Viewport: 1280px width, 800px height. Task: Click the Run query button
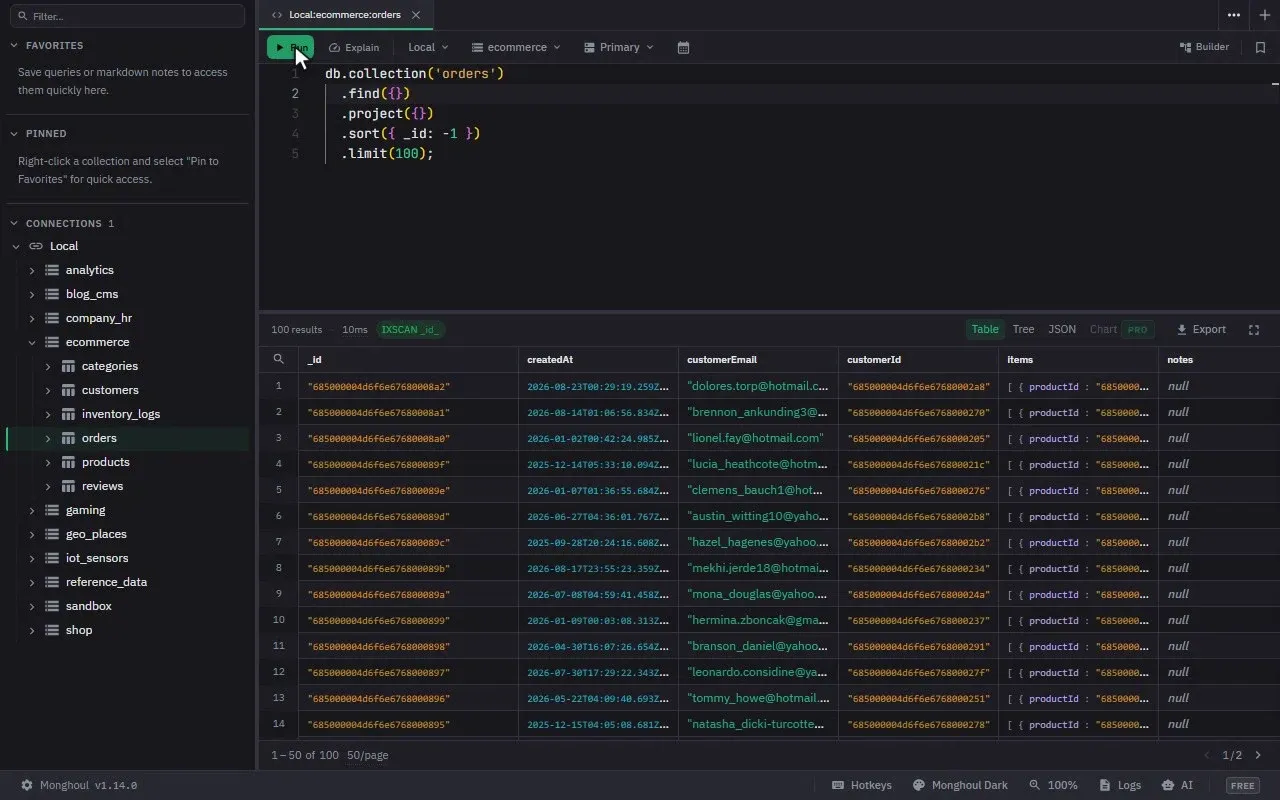[290, 47]
